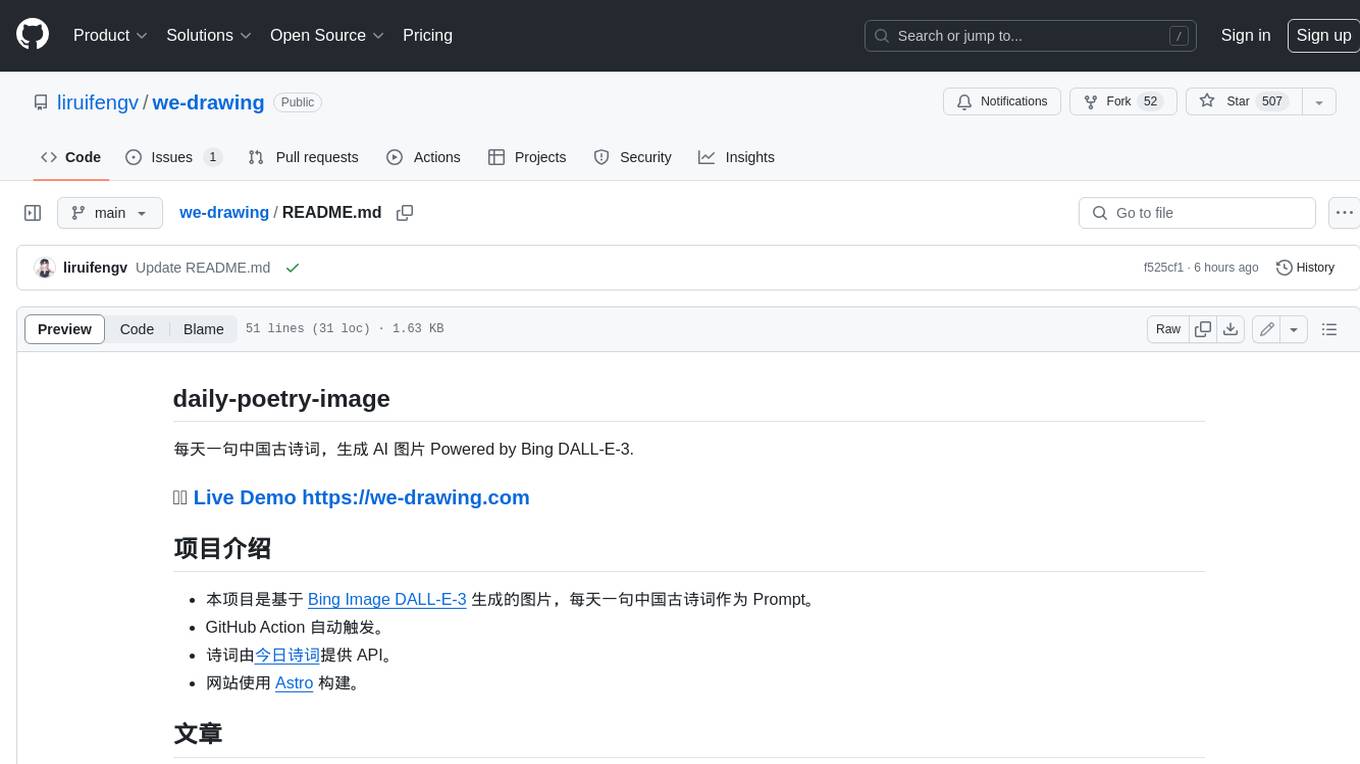Edit the file with pencil icon
The width and height of the screenshot is (1360, 764).
coord(1267,329)
